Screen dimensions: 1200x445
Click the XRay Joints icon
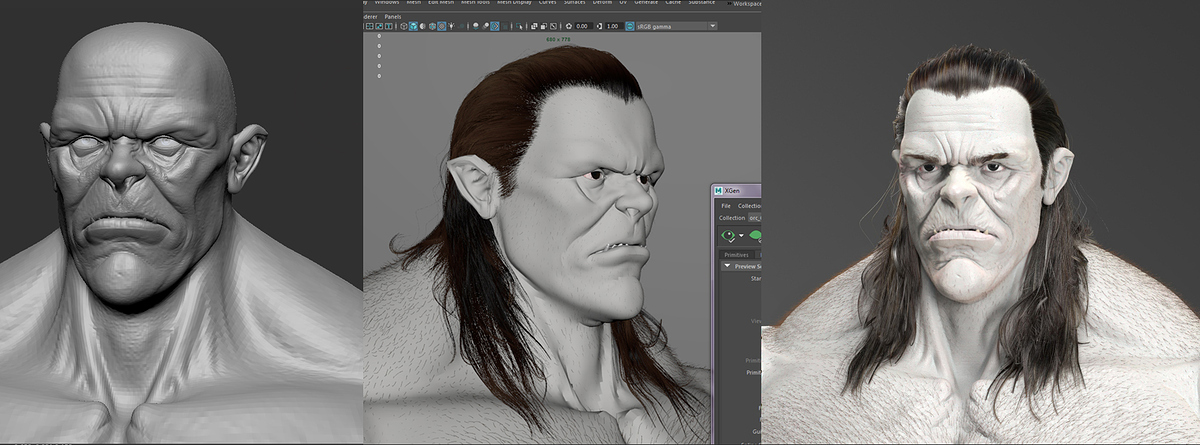pos(553,26)
